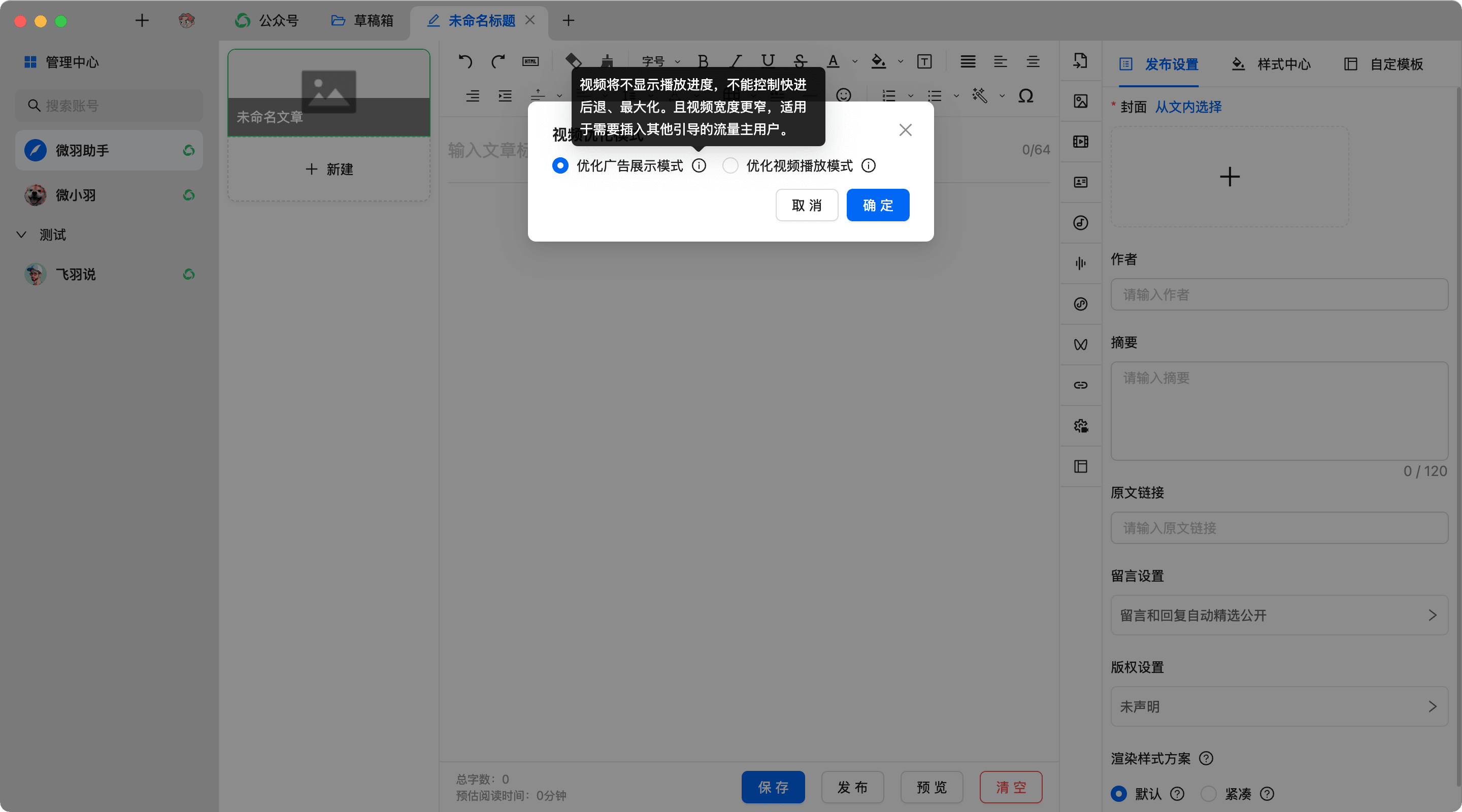Click the insert image sidebar icon
The image size is (1462, 812).
[x=1081, y=101]
